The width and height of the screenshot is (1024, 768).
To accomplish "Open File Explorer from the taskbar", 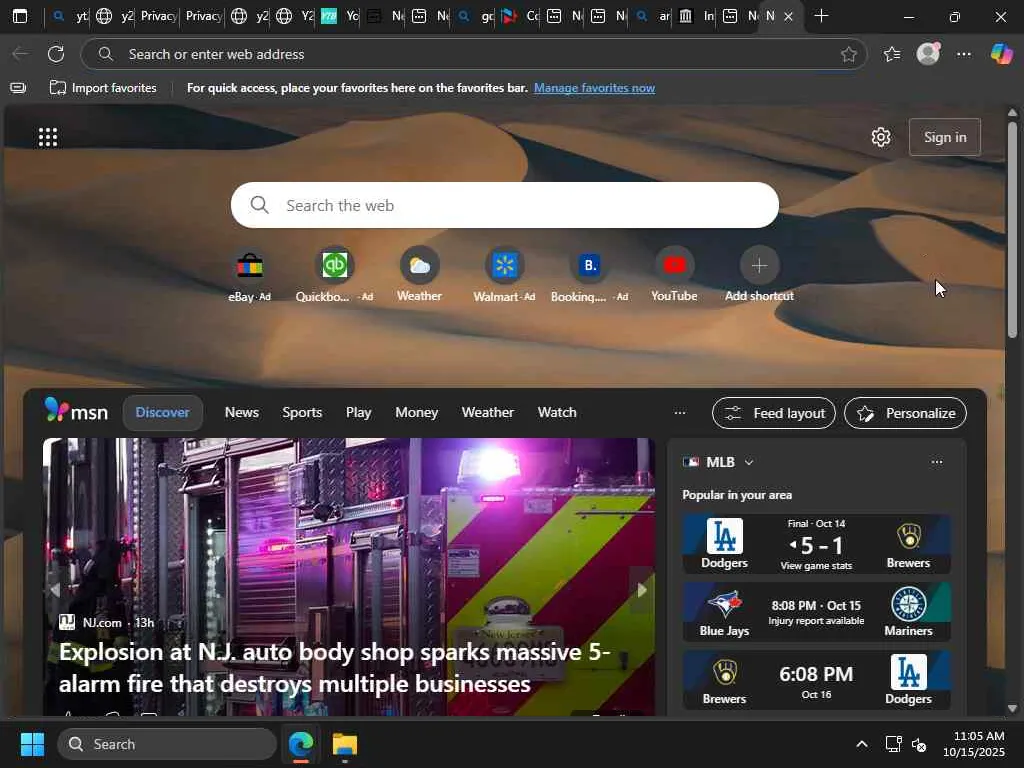I will pos(345,744).
